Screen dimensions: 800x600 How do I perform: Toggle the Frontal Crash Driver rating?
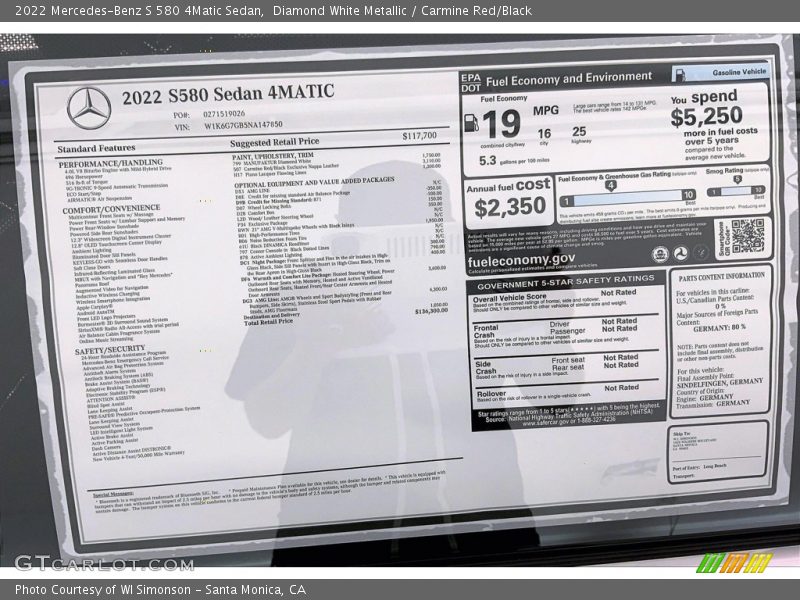[x=619, y=320]
